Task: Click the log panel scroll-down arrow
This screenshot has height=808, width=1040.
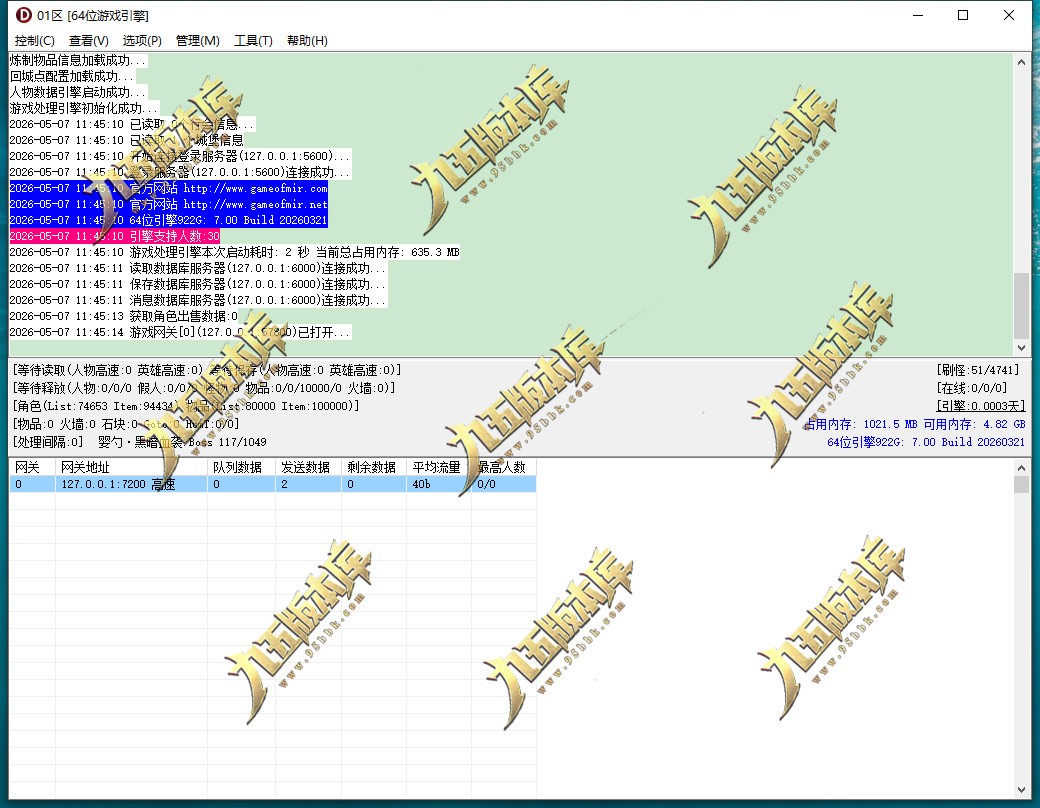Action: pos(1021,348)
